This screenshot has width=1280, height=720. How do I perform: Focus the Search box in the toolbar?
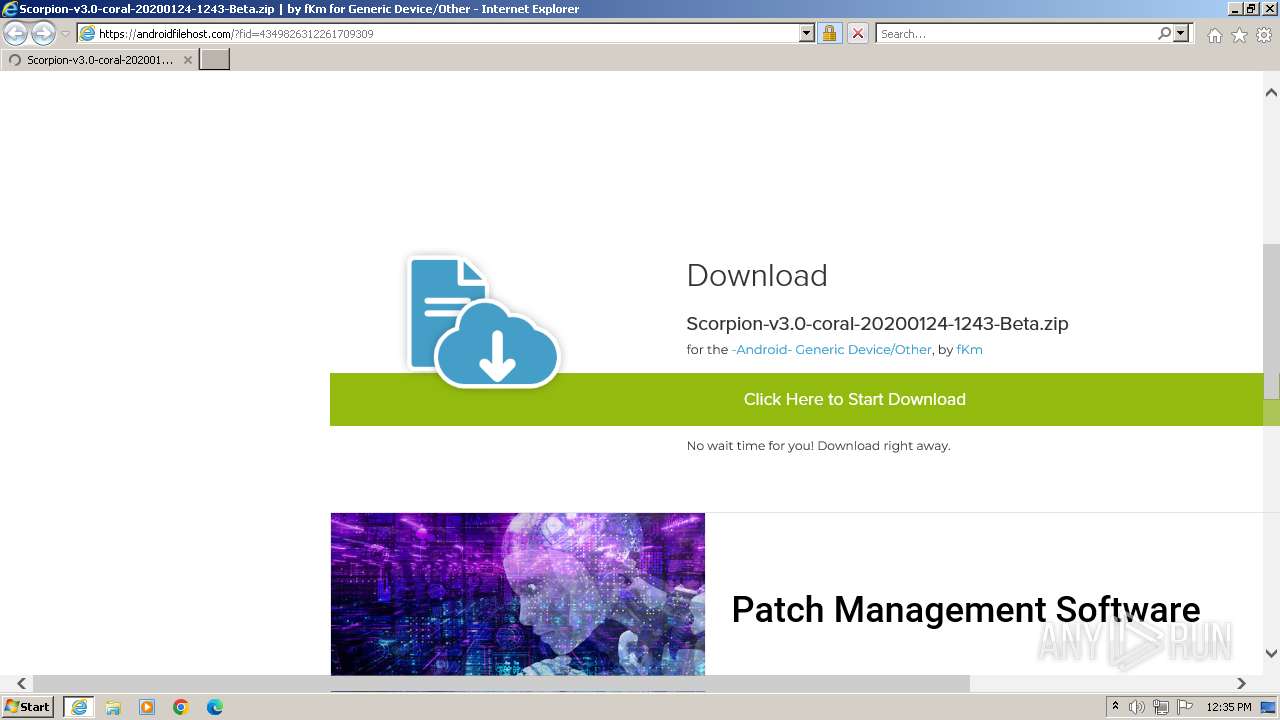[1015, 34]
